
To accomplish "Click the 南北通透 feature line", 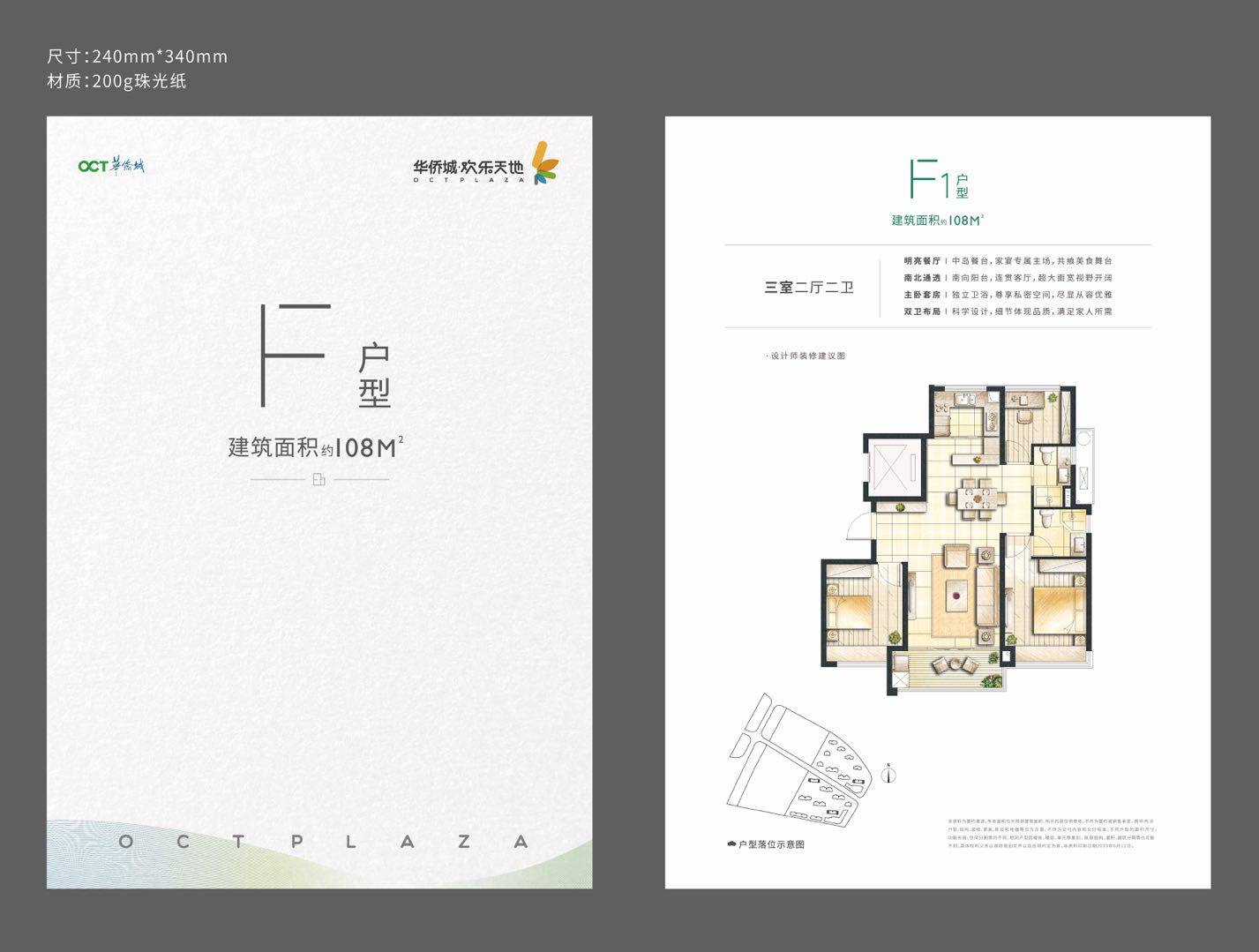I will click(x=1008, y=278).
